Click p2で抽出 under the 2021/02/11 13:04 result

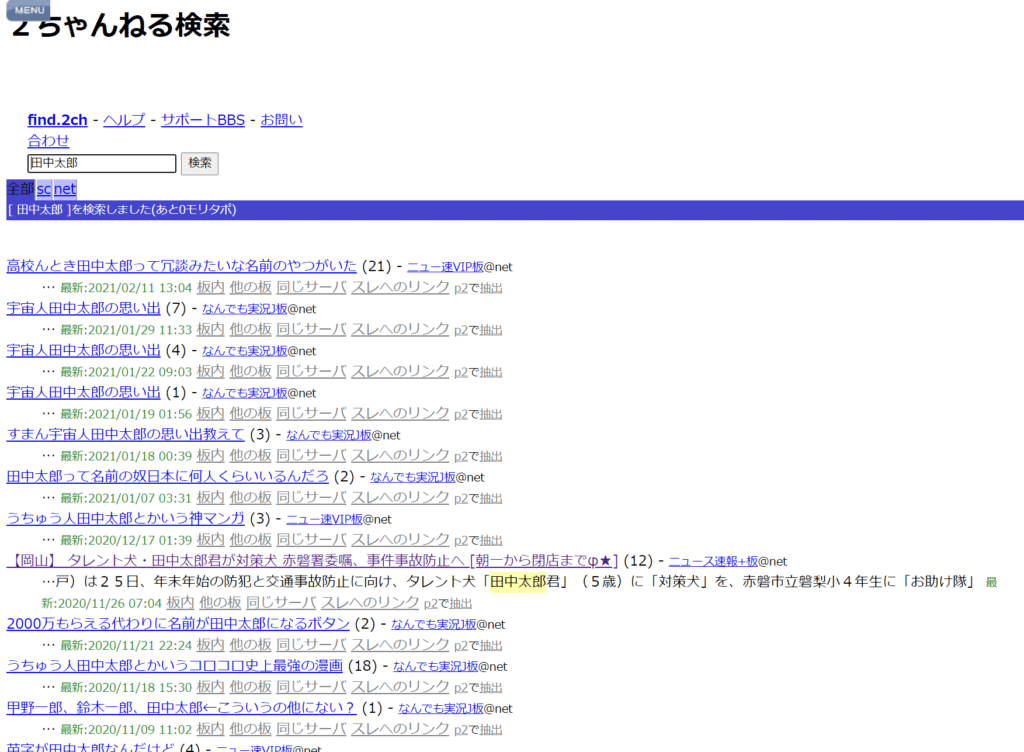click(x=478, y=288)
